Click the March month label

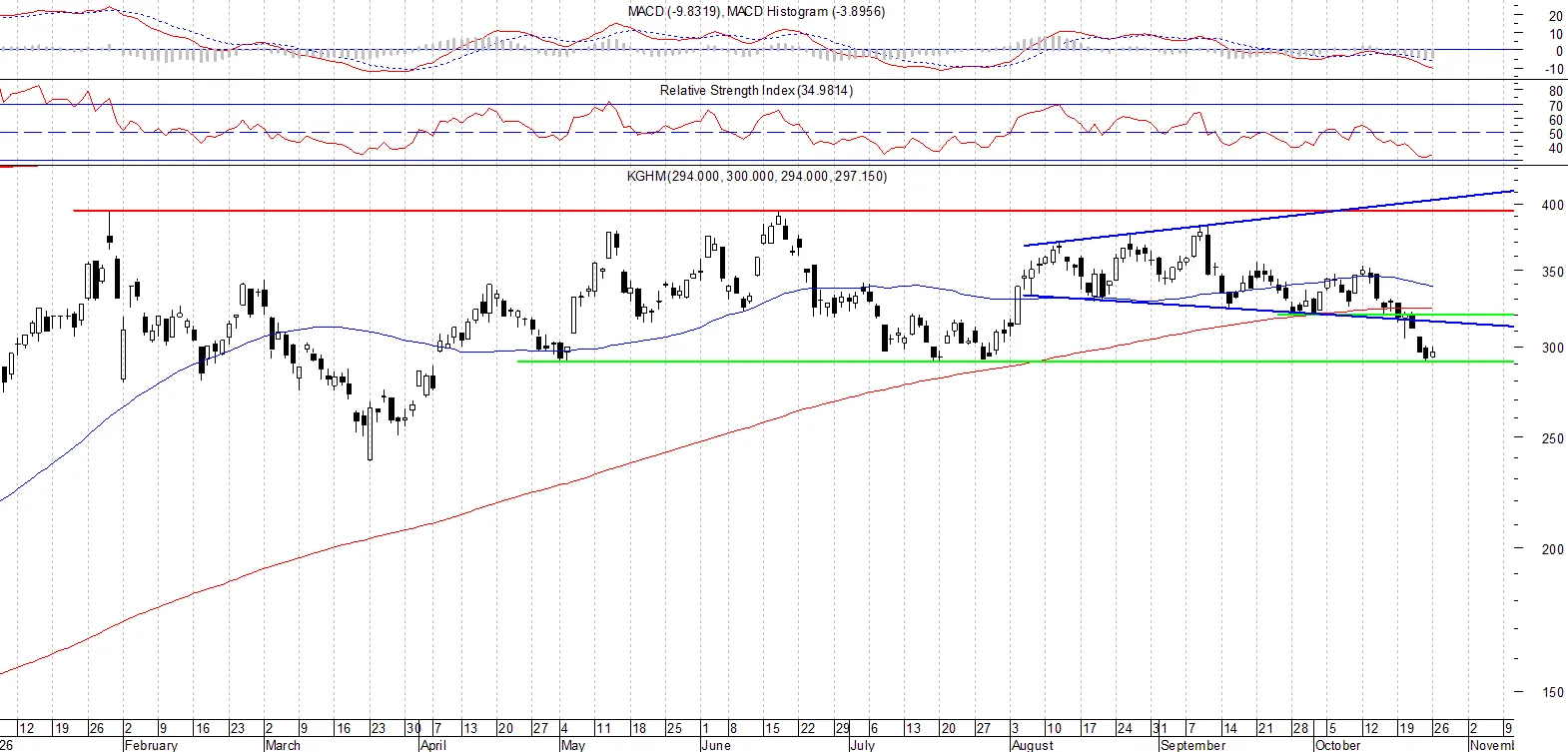pos(283,745)
